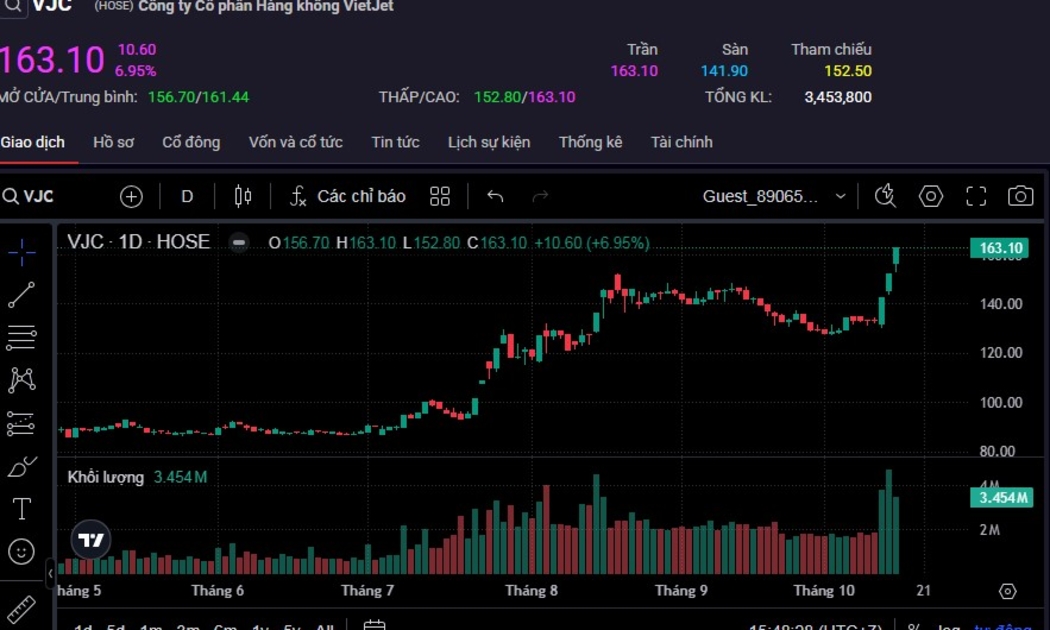Open the emoji icons tool
The height and width of the screenshot is (630, 1050).
(21, 551)
